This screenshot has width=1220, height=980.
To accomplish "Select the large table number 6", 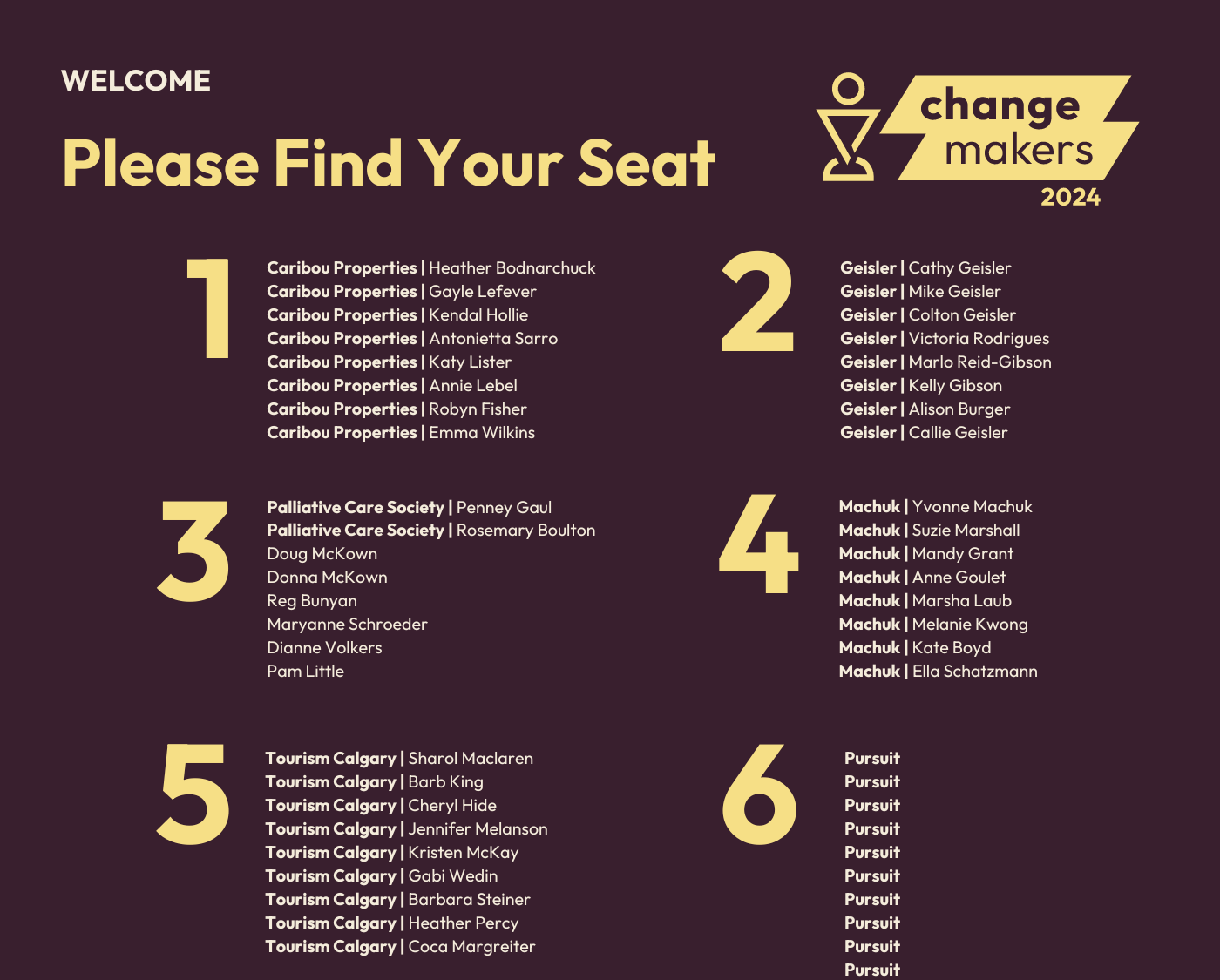I will click(x=759, y=794).
